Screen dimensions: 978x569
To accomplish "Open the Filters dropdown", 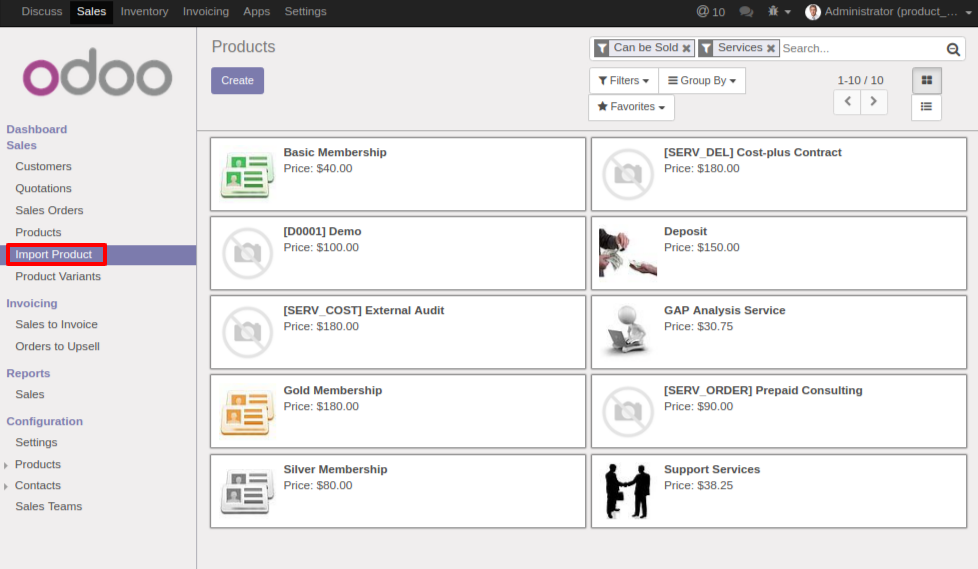I will pos(624,81).
